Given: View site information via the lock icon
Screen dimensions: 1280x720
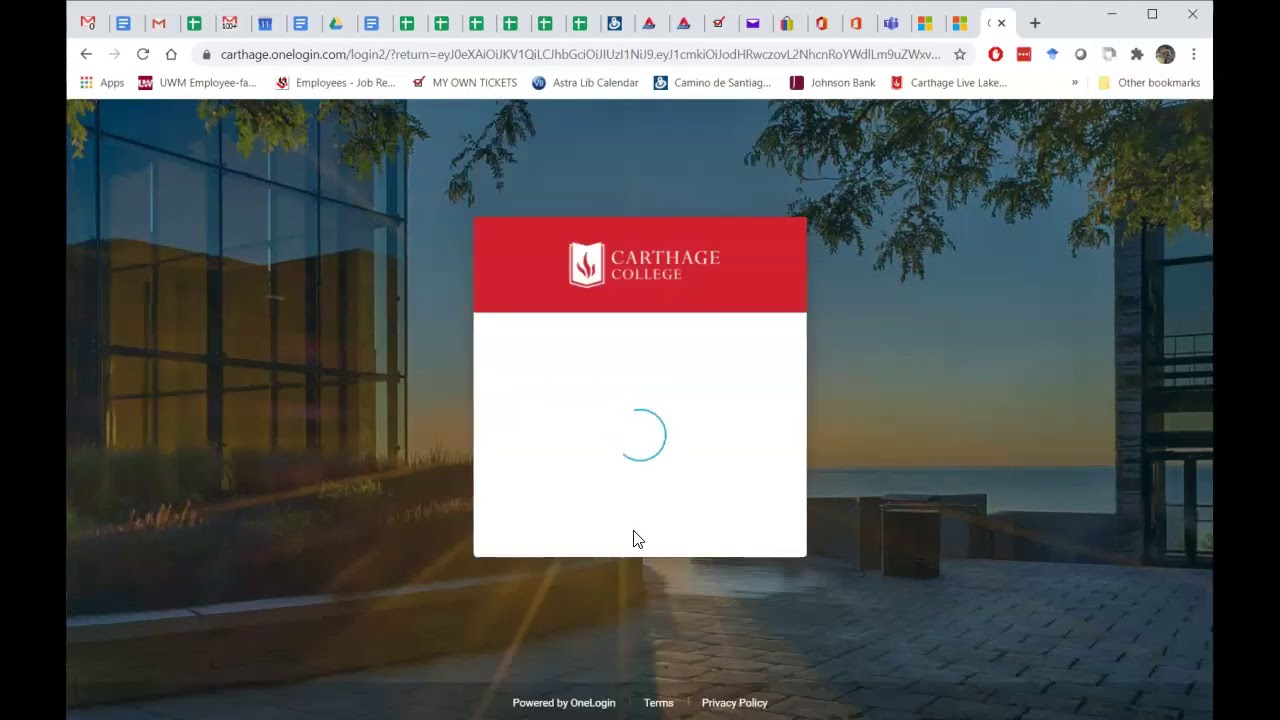Looking at the screenshot, I should 206,54.
